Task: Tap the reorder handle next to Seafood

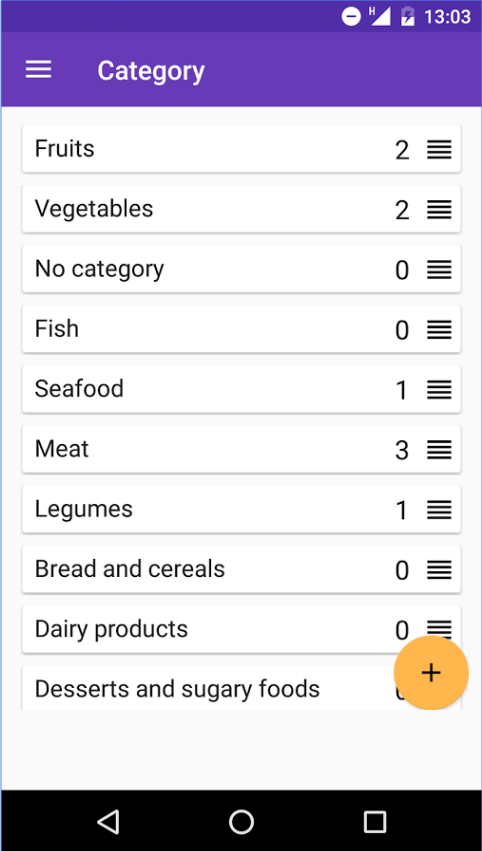Action: point(439,390)
